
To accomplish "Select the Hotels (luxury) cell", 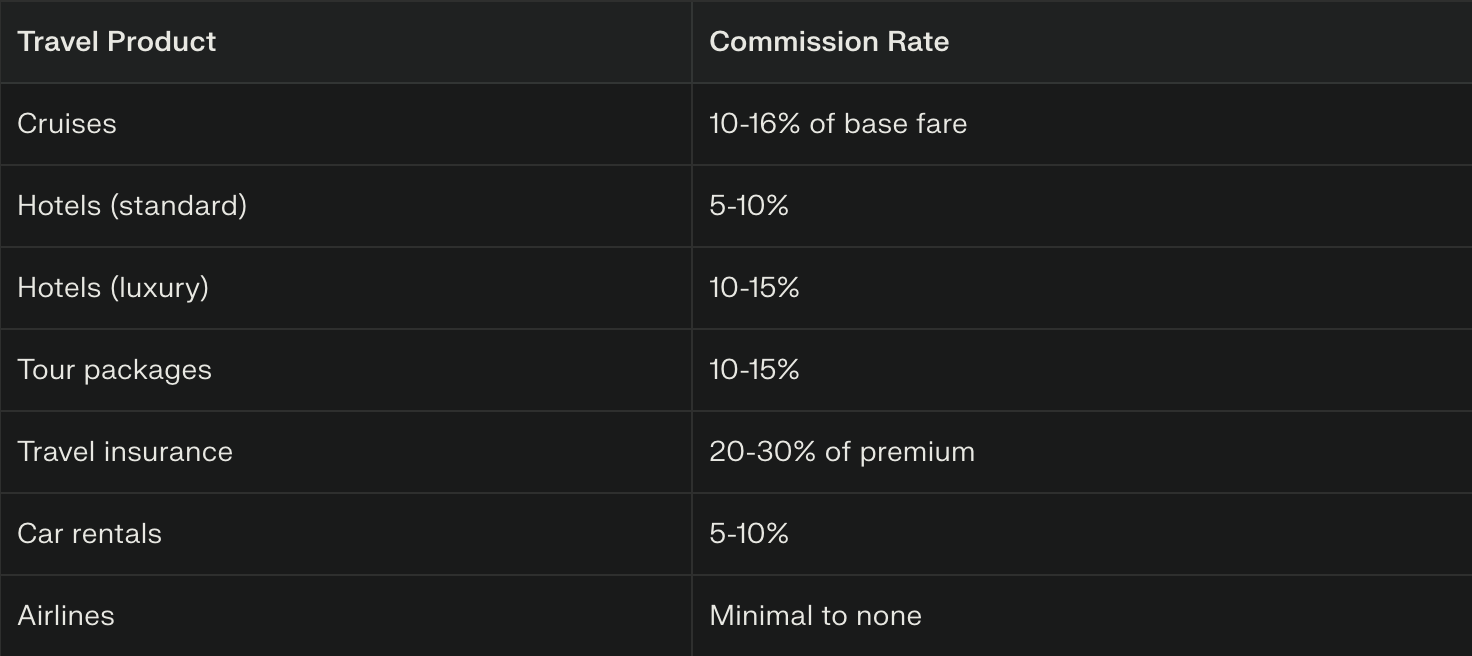I will pyautogui.click(x=113, y=287).
